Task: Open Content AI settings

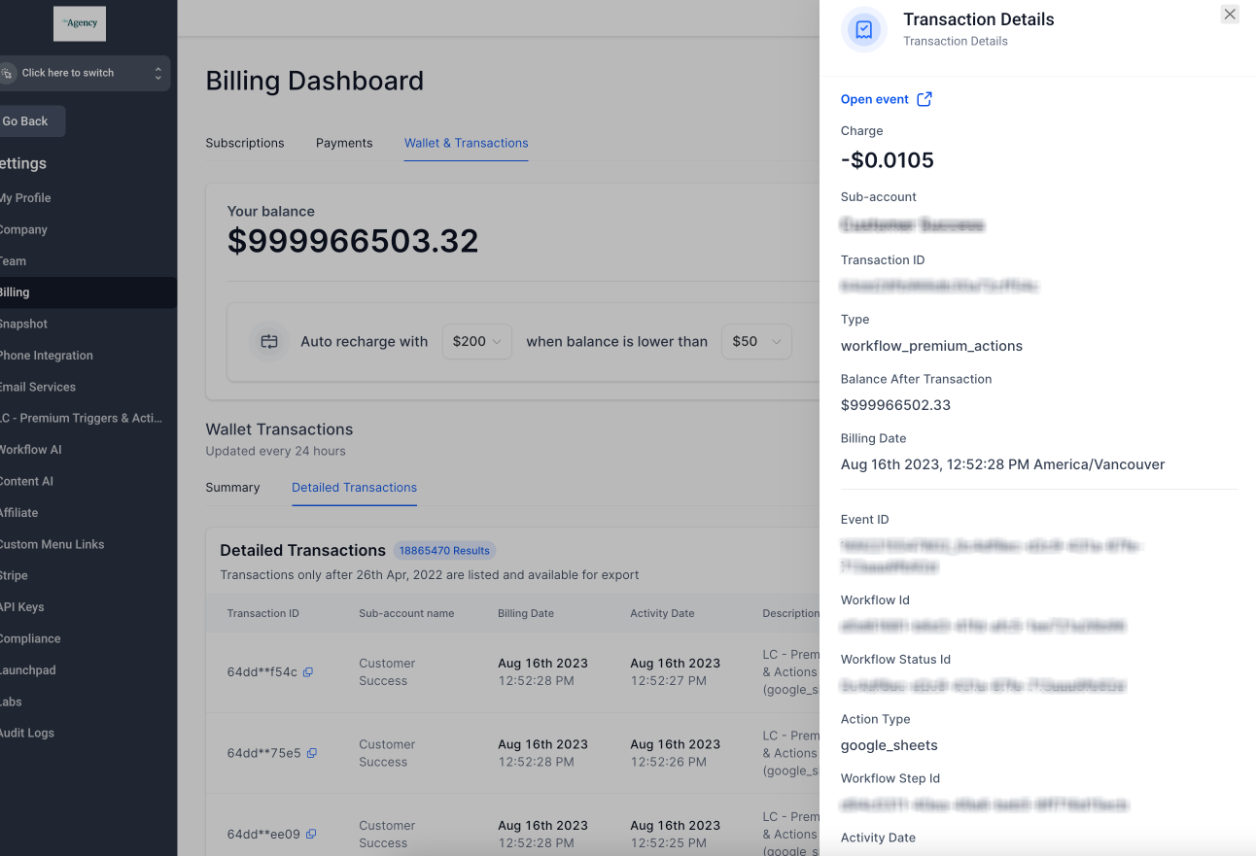Action: tap(27, 481)
